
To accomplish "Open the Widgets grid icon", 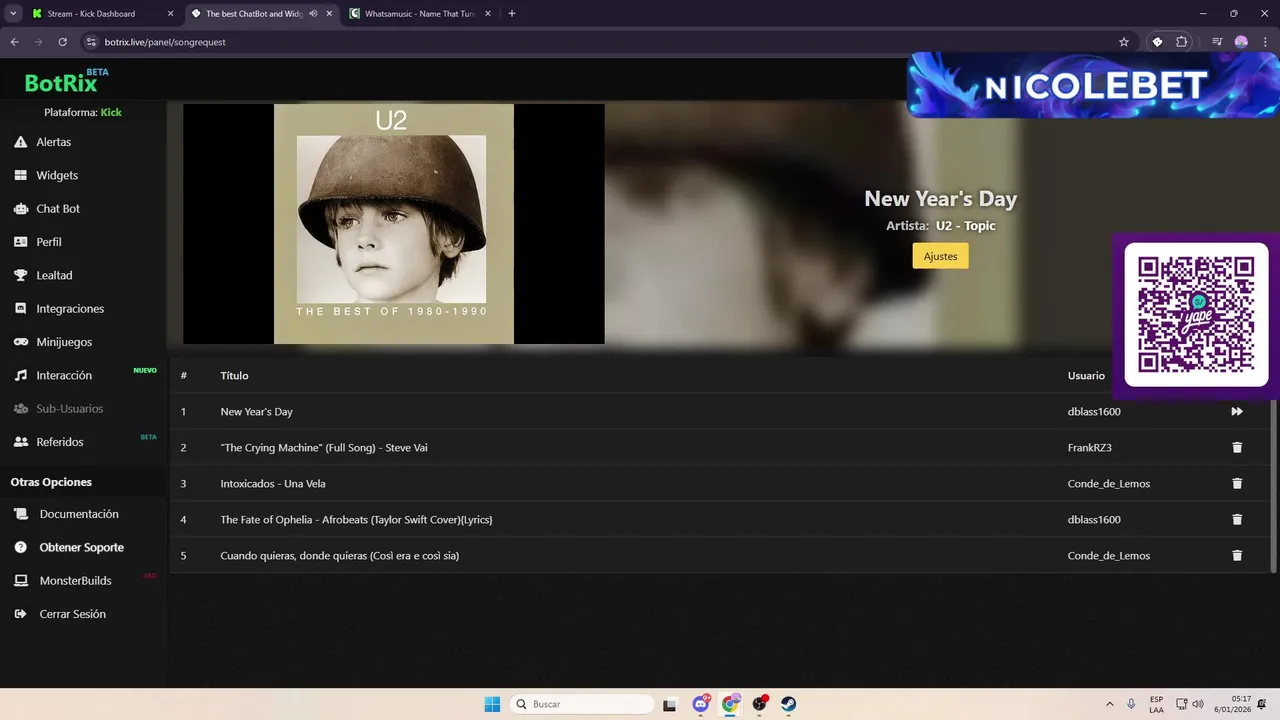I will click(20, 175).
